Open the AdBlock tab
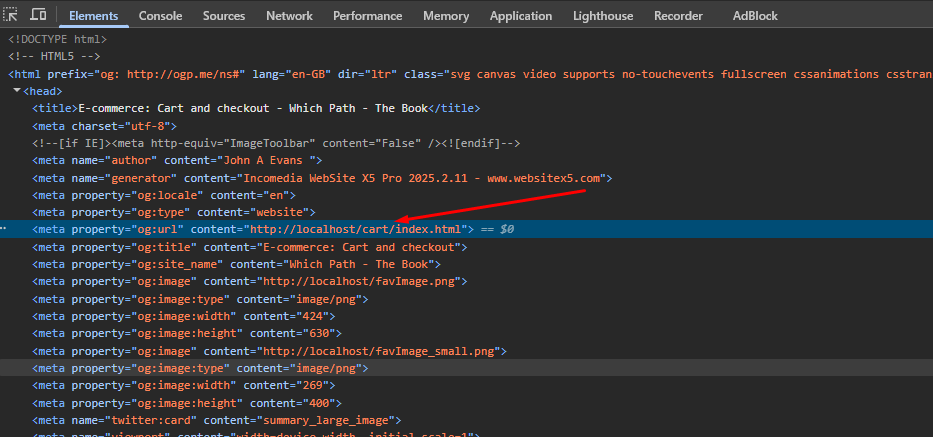The image size is (933, 437). click(756, 16)
